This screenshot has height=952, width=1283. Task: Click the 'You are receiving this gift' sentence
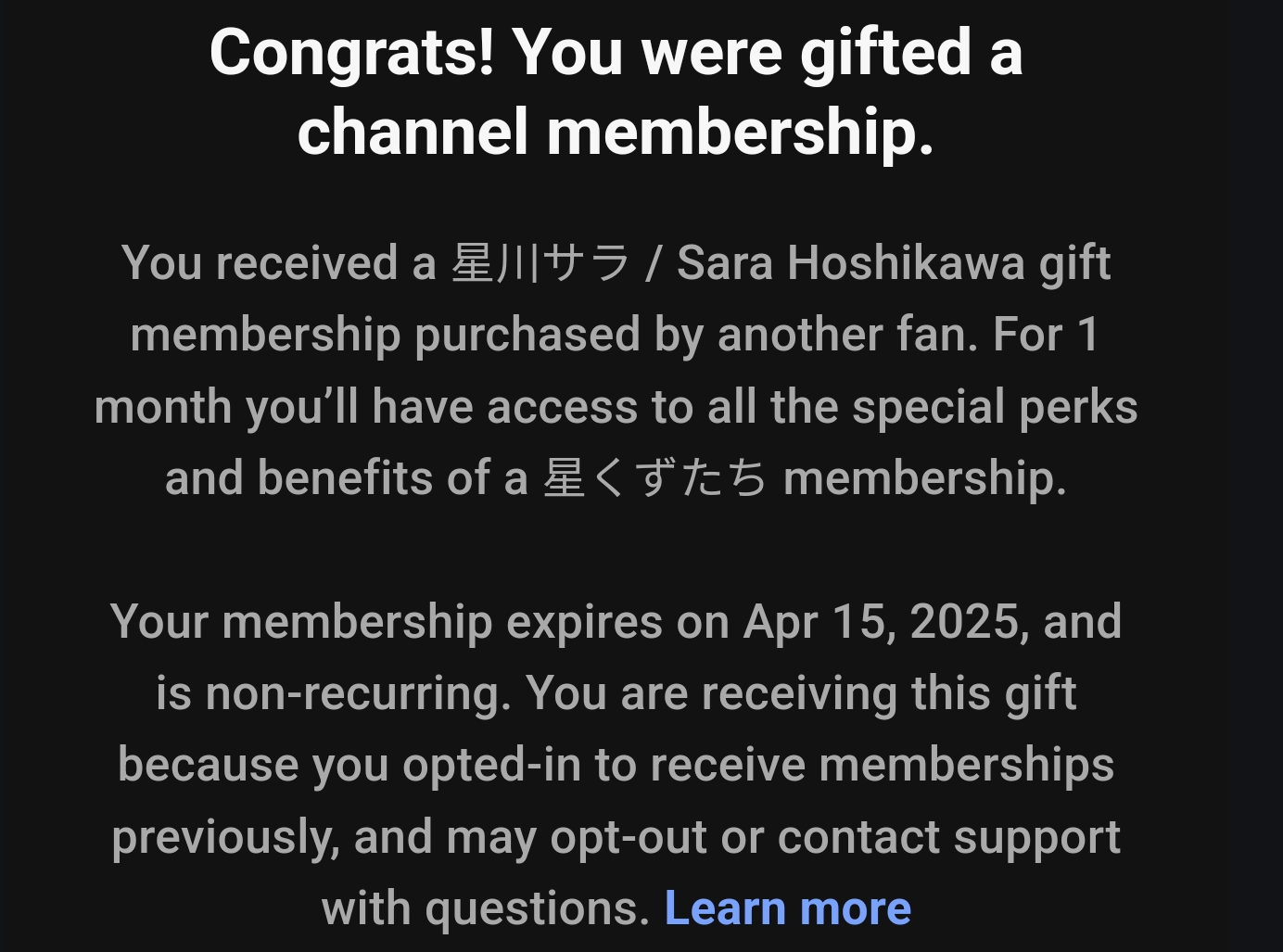click(802, 693)
